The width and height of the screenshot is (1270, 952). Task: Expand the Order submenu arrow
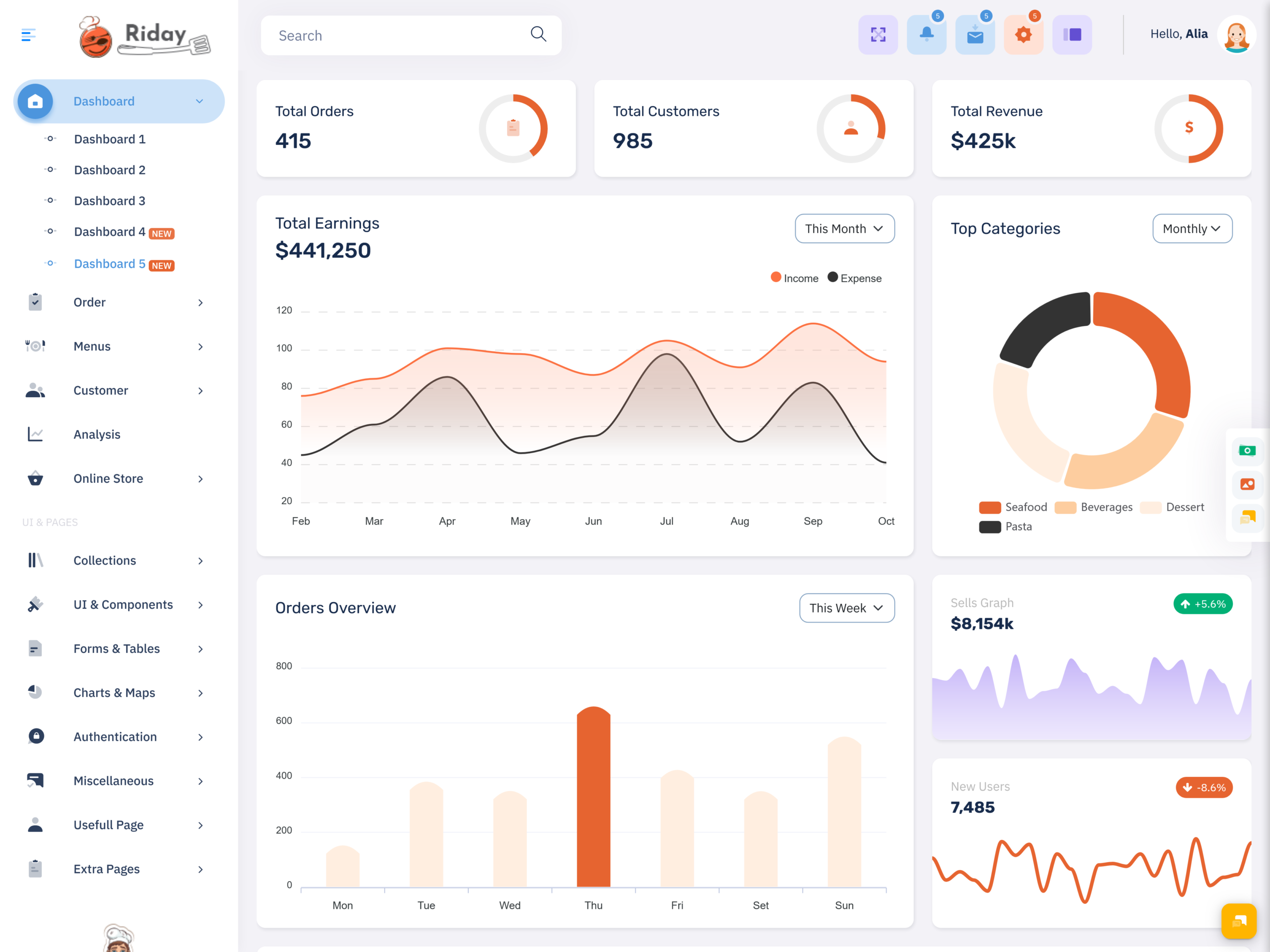coord(200,302)
